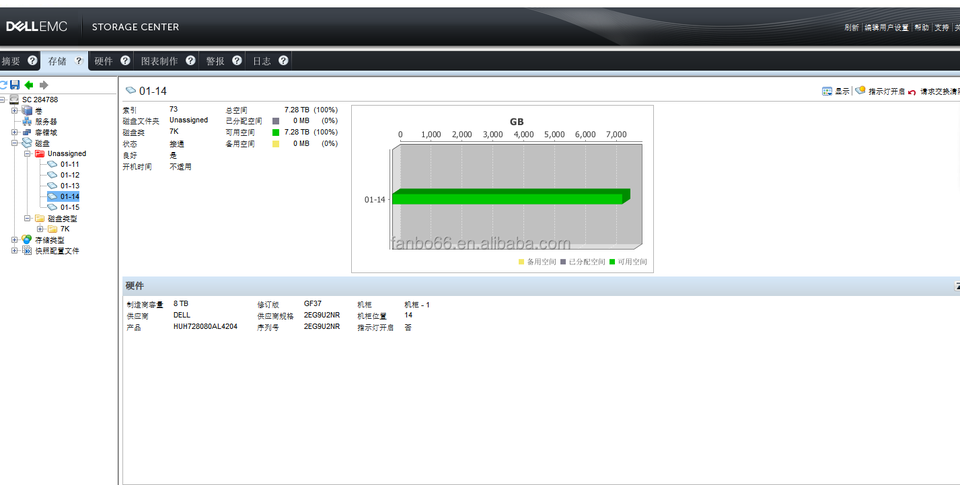Expand the 7K folder node
Image resolution: width=960 pixels, height=485 pixels.
pos(40,229)
